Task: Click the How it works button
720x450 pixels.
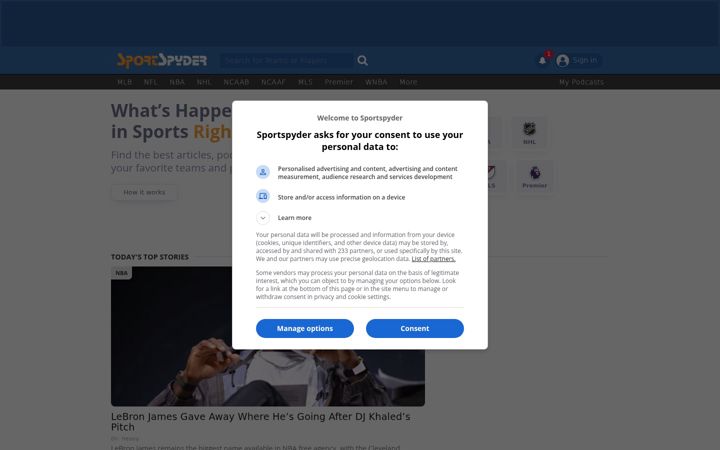Action: click(x=144, y=192)
